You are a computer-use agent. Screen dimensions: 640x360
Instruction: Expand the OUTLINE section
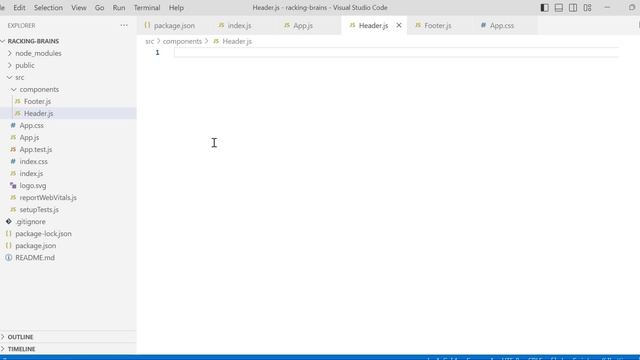click(20, 337)
